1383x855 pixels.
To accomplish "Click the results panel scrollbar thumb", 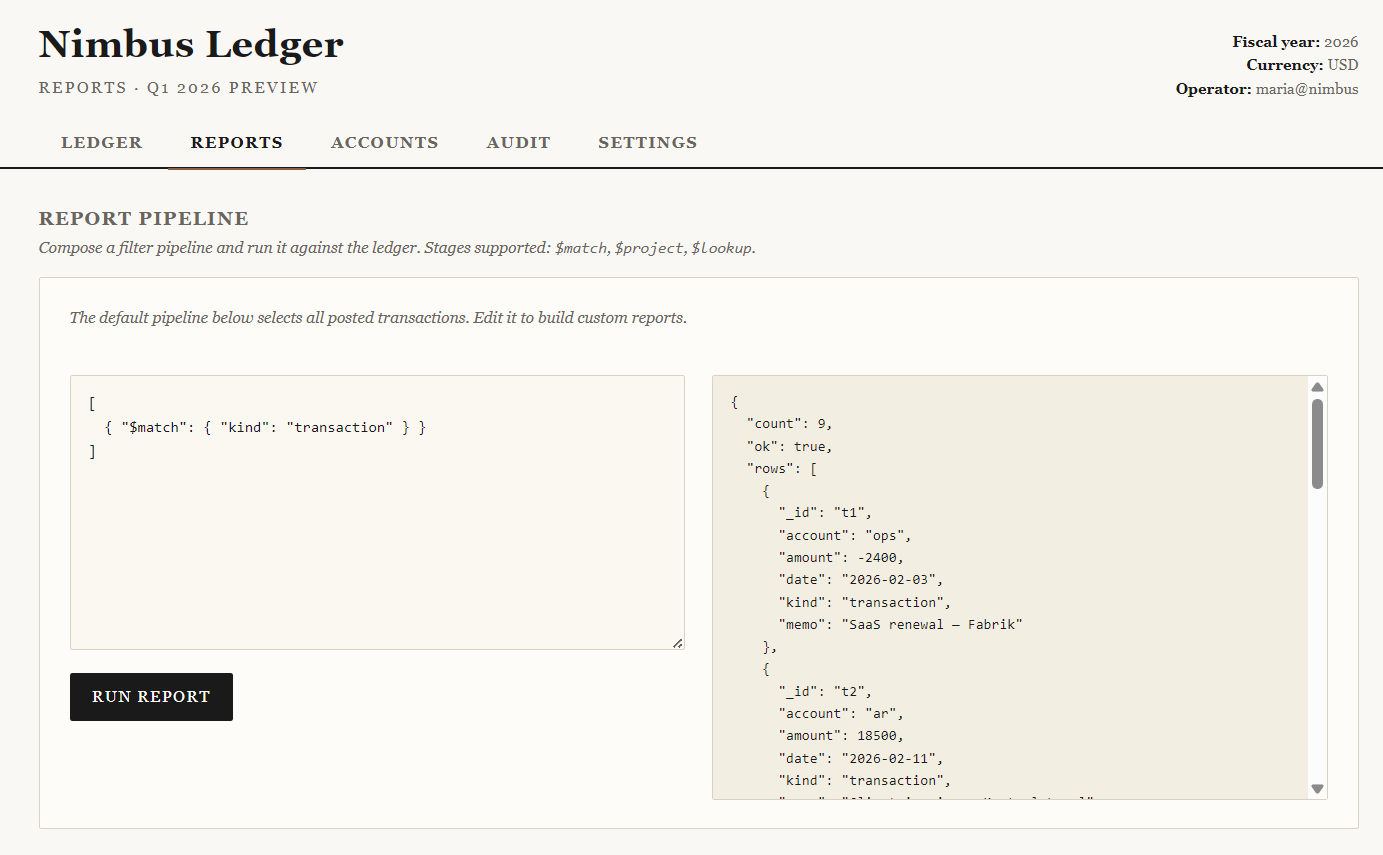I will pyautogui.click(x=1317, y=444).
